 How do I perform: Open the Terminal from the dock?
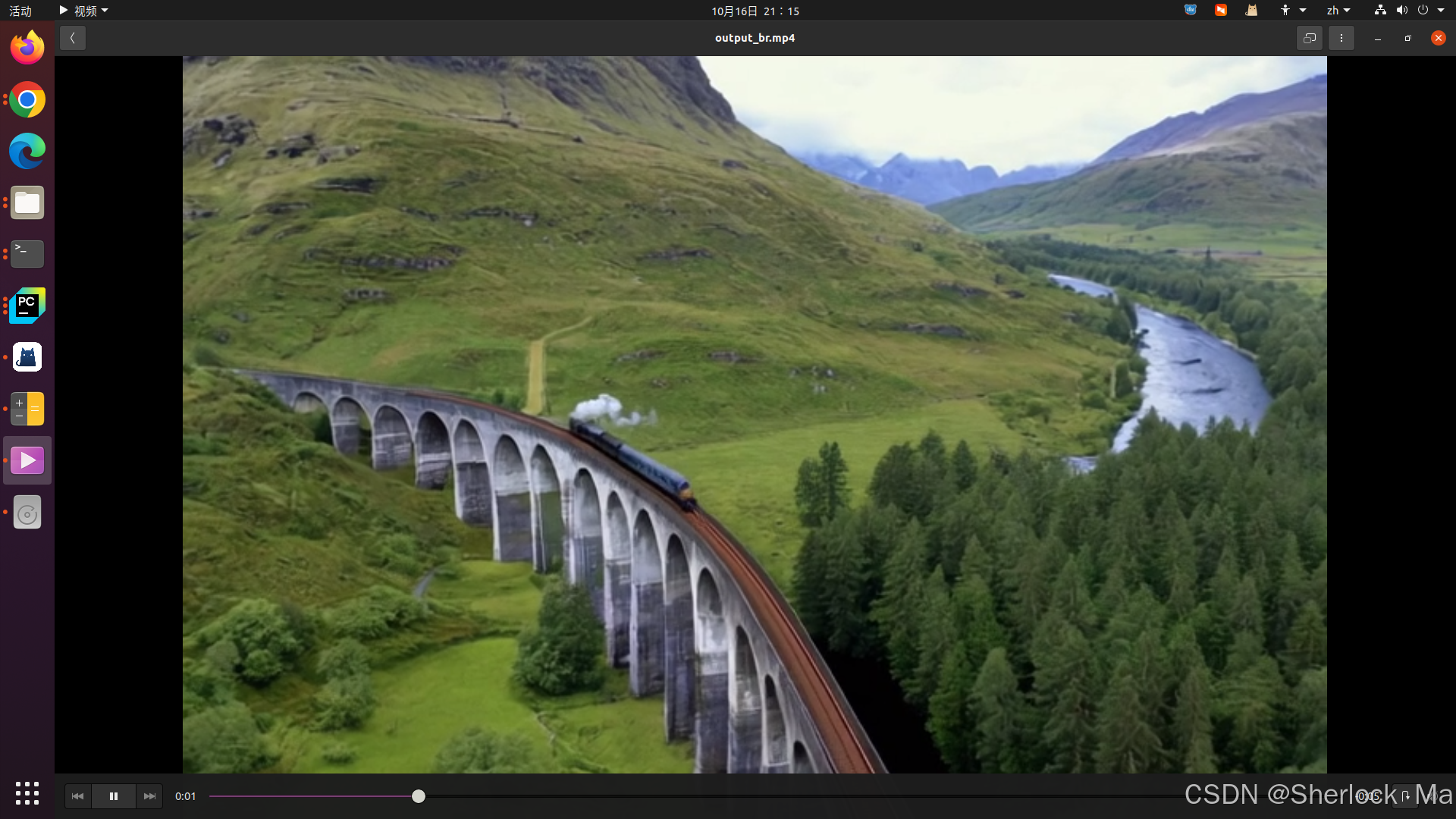[27, 254]
